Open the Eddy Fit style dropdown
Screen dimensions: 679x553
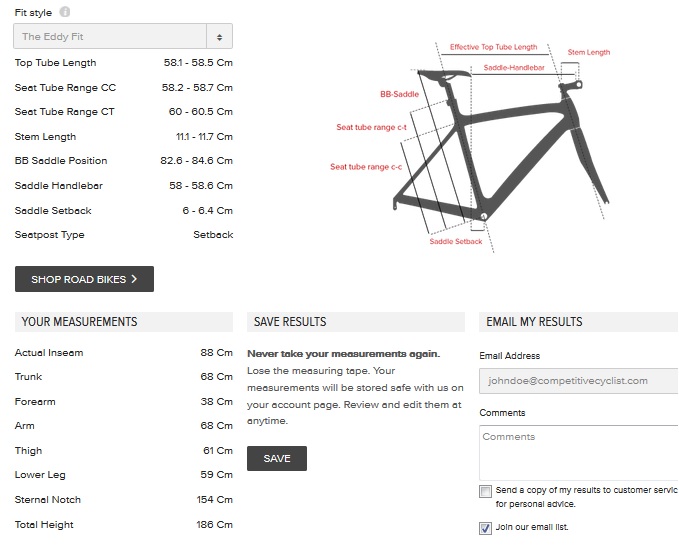(123, 37)
